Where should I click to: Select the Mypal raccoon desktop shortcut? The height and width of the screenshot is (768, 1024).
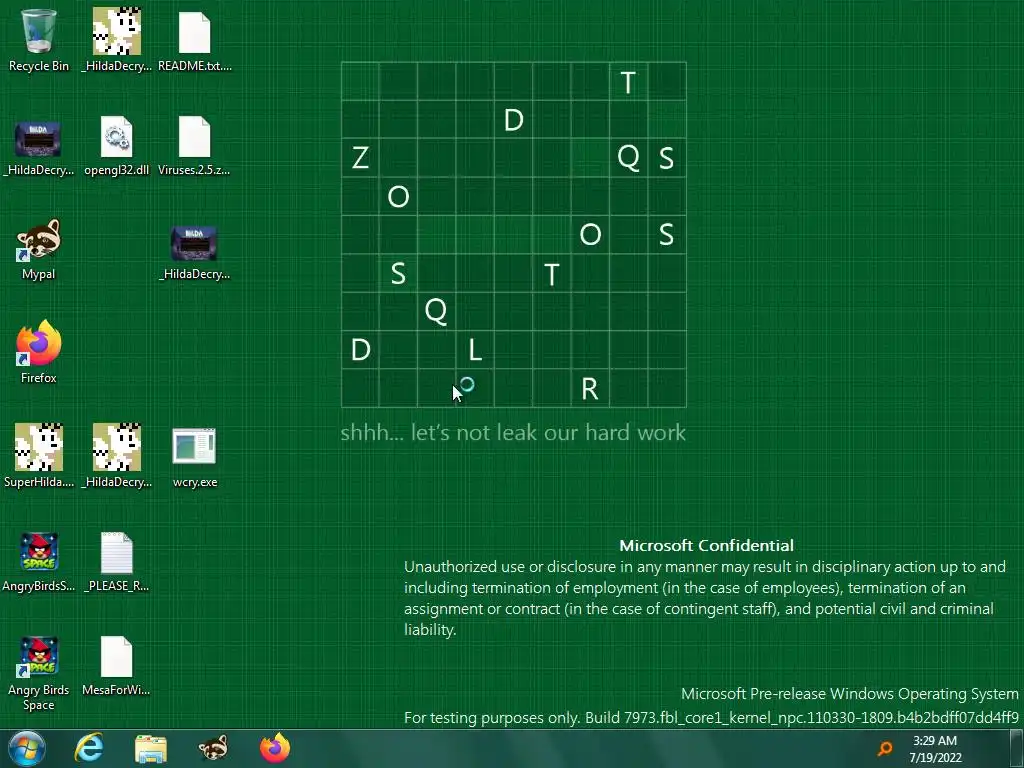39,250
